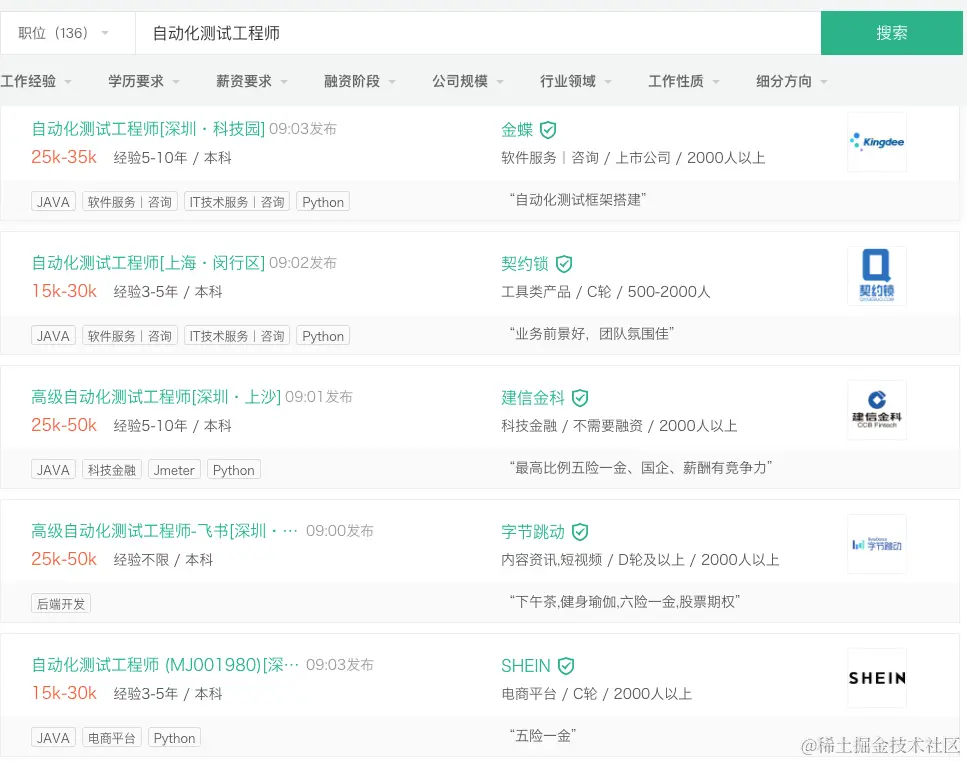Image resolution: width=967 pixels, height=762 pixels.
Task: Select IT技术服务|咨询 tag in 金蝶 card
Action: pos(237,202)
